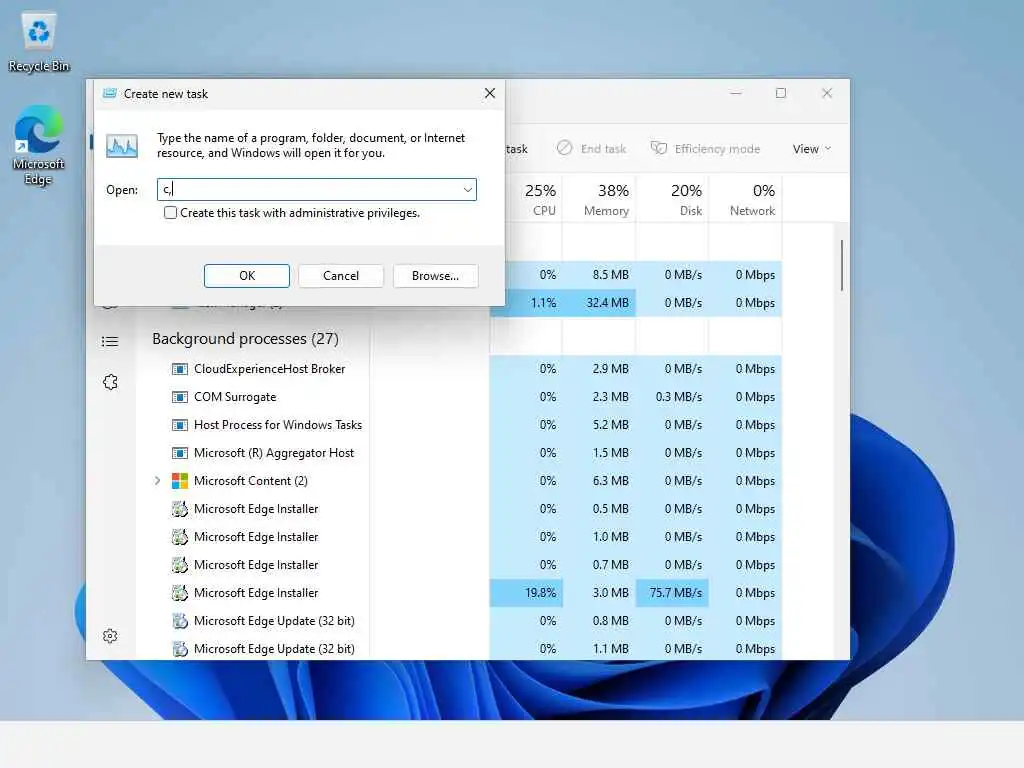Expand the Microsoft Content (2) group
1024x768 pixels.
pos(157,481)
